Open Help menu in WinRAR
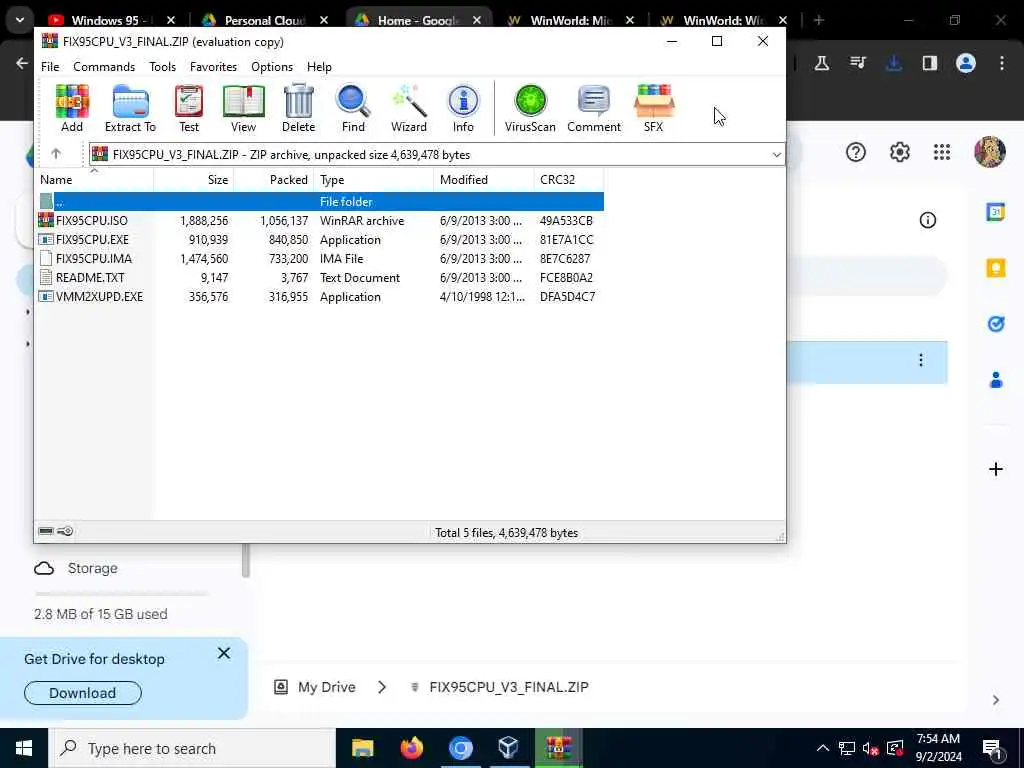The height and width of the screenshot is (768, 1024). [319, 67]
